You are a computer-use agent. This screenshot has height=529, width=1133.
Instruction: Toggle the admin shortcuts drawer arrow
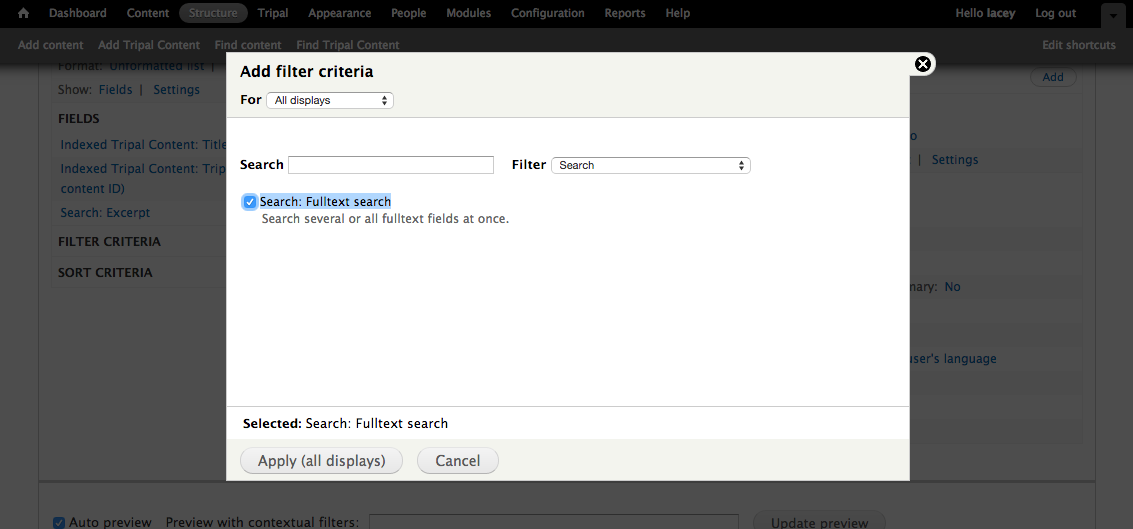pyautogui.click(x=1112, y=15)
